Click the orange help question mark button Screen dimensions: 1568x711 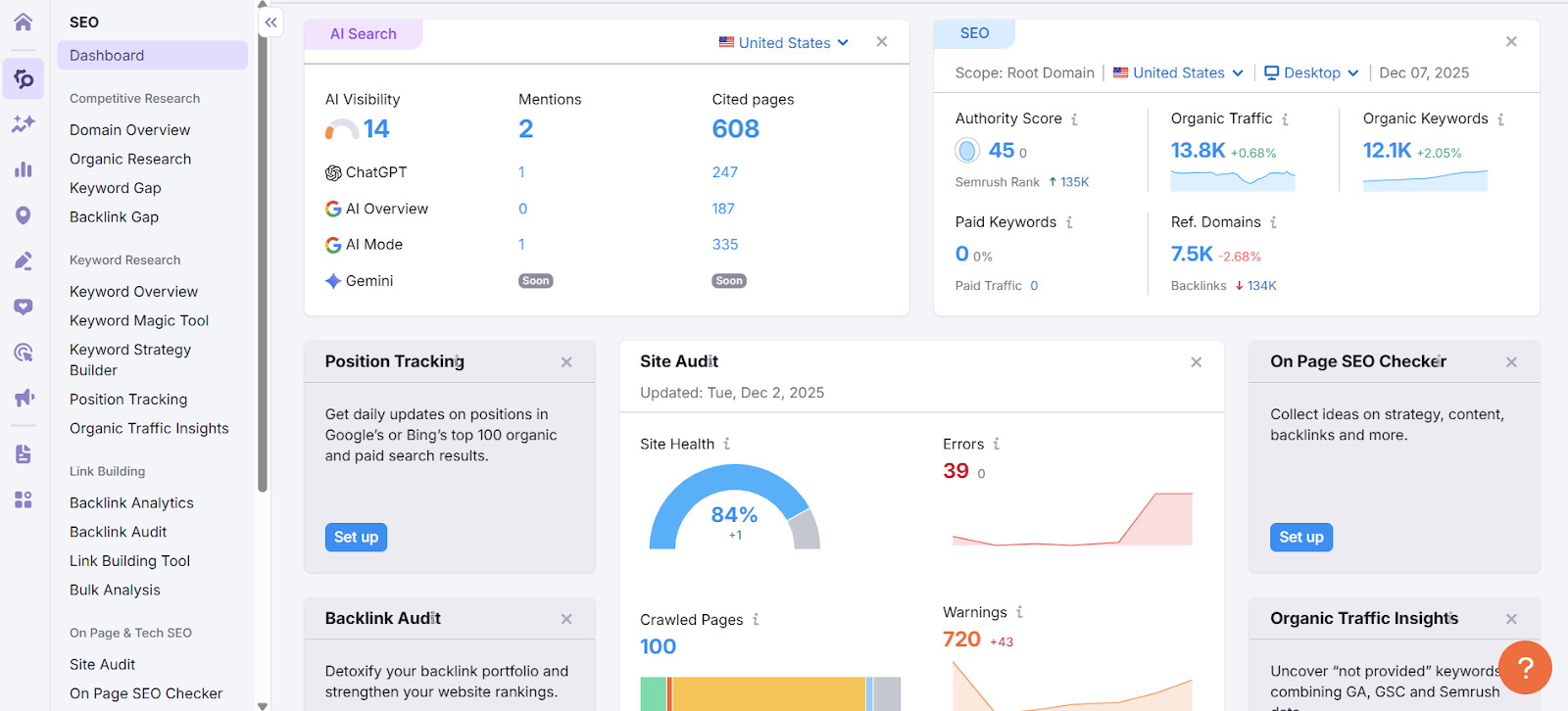point(1525,667)
